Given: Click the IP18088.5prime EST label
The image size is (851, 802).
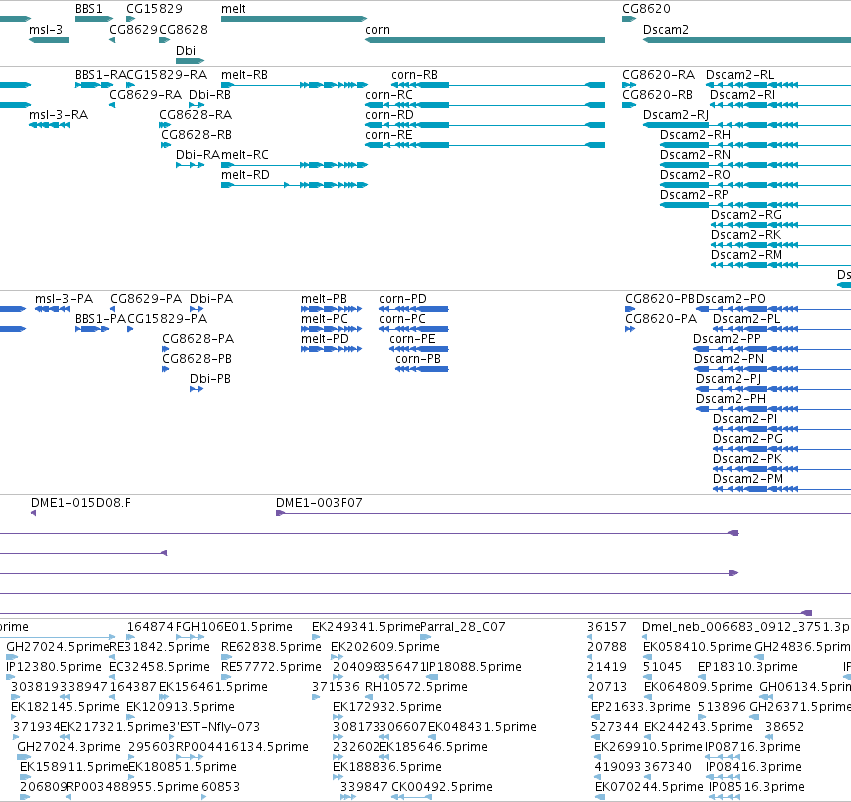Looking at the screenshot, I should pos(474,667).
